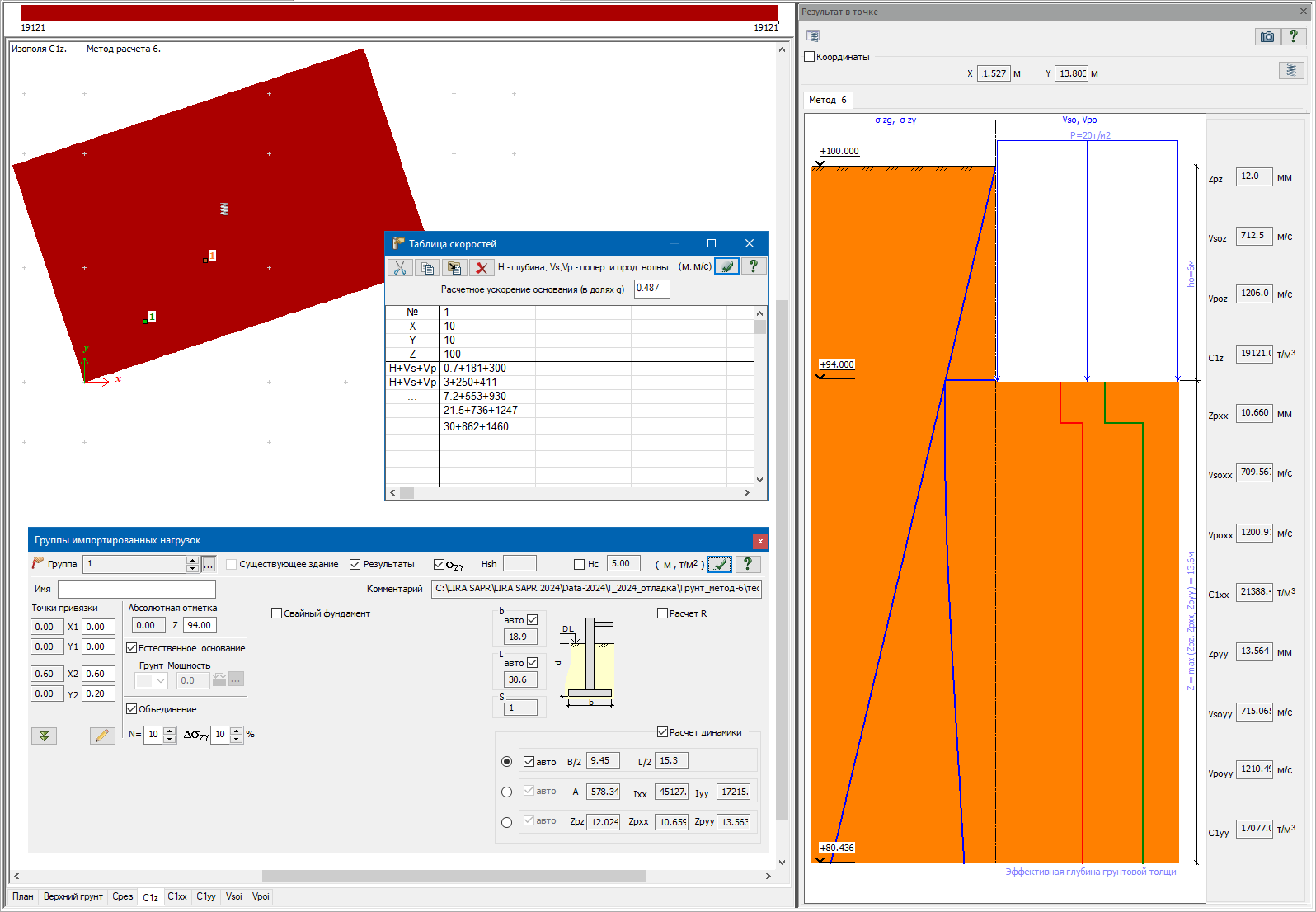Click the paste icon in Таблица скоростей toolbar
The width and height of the screenshot is (1316, 912).
[454, 267]
